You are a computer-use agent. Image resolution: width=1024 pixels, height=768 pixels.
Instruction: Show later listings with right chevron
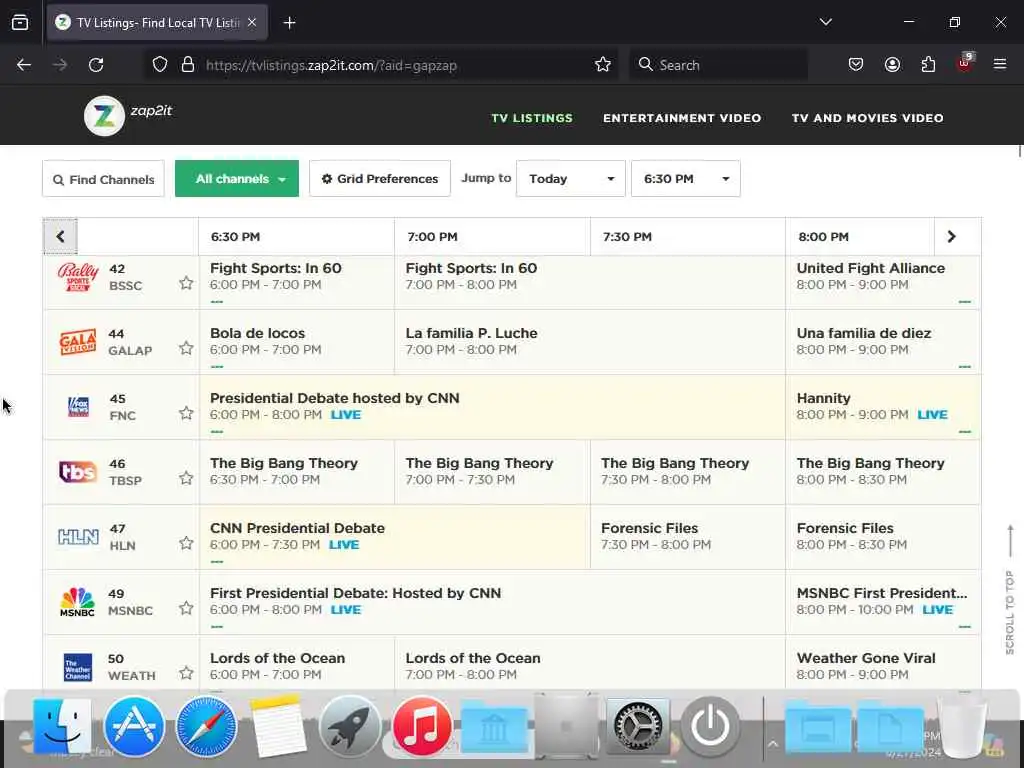pyautogui.click(x=952, y=236)
